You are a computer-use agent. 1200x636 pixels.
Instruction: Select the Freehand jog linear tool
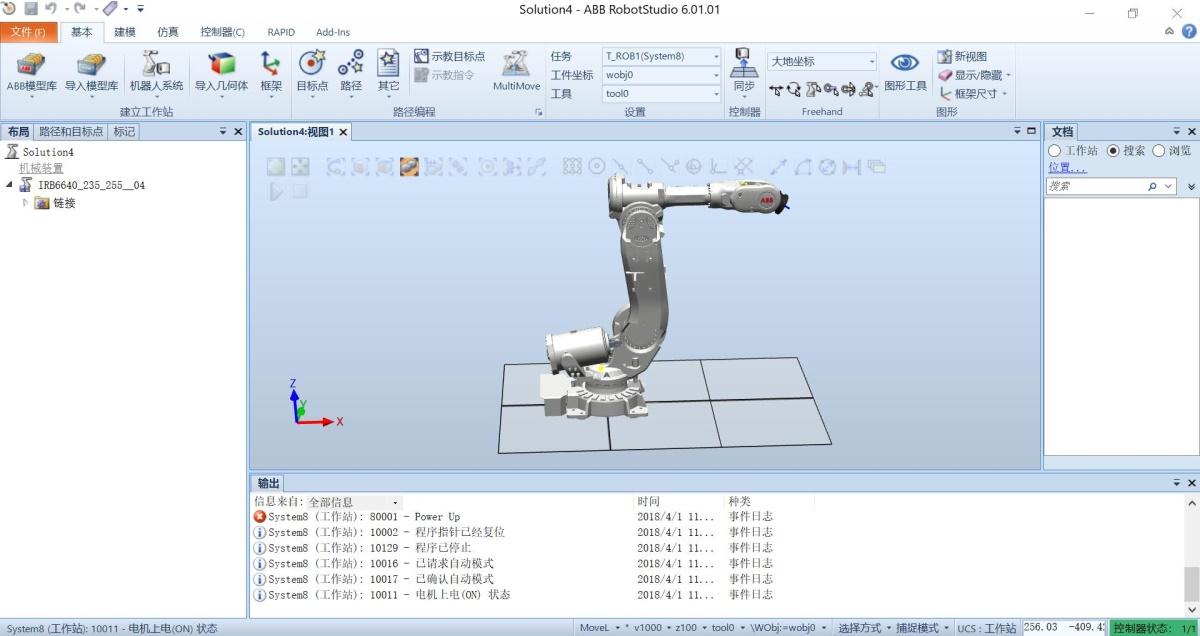tap(830, 90)
